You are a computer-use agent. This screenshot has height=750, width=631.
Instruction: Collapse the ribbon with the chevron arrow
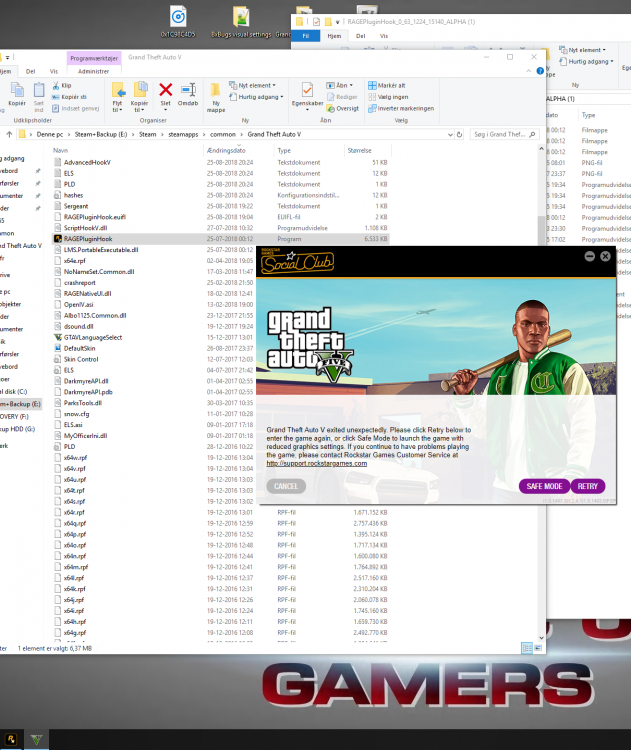pos(529,71)
